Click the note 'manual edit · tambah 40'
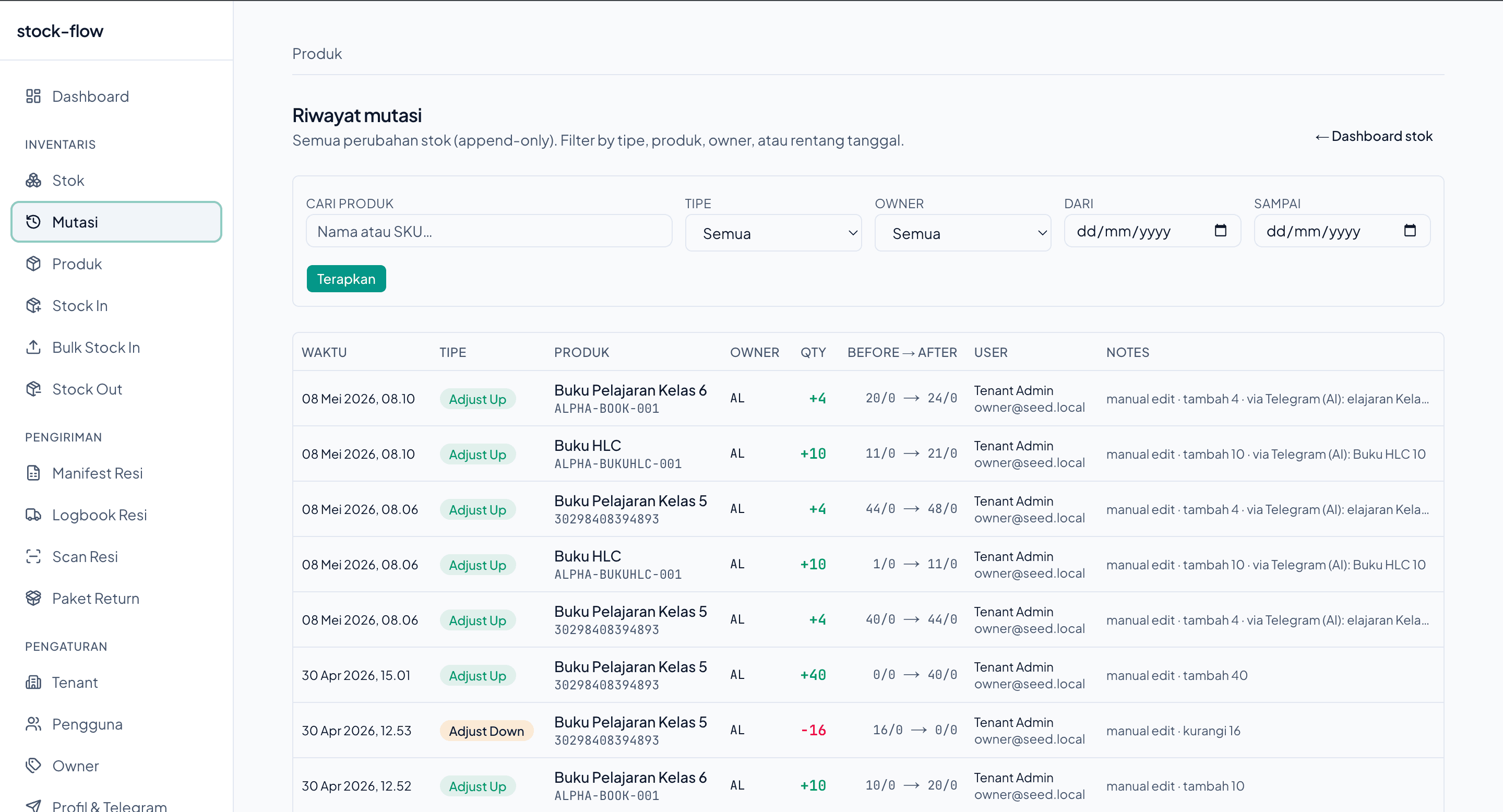 click(x=1177, y=675)
